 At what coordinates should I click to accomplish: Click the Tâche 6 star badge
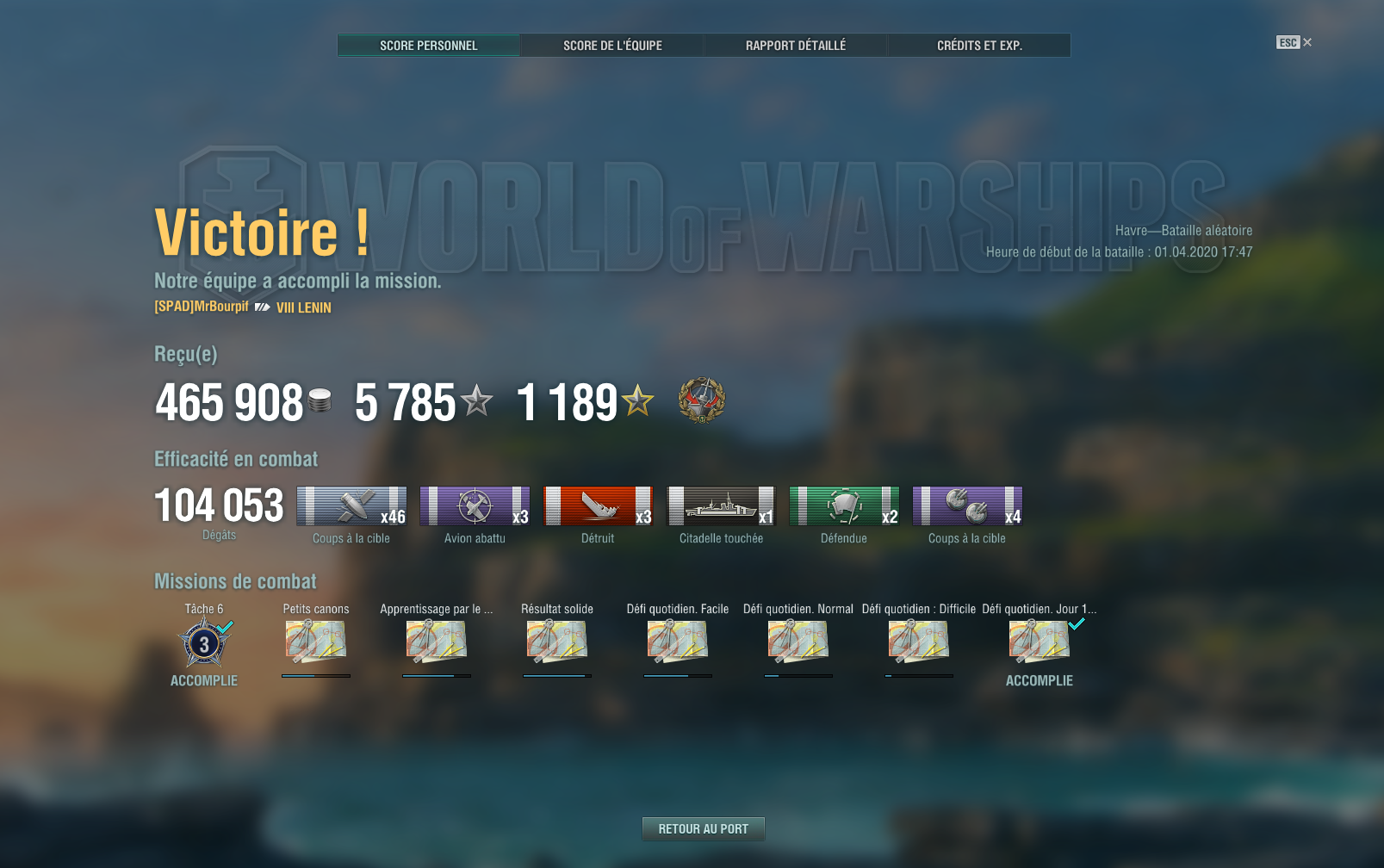[x=204, y=643]
